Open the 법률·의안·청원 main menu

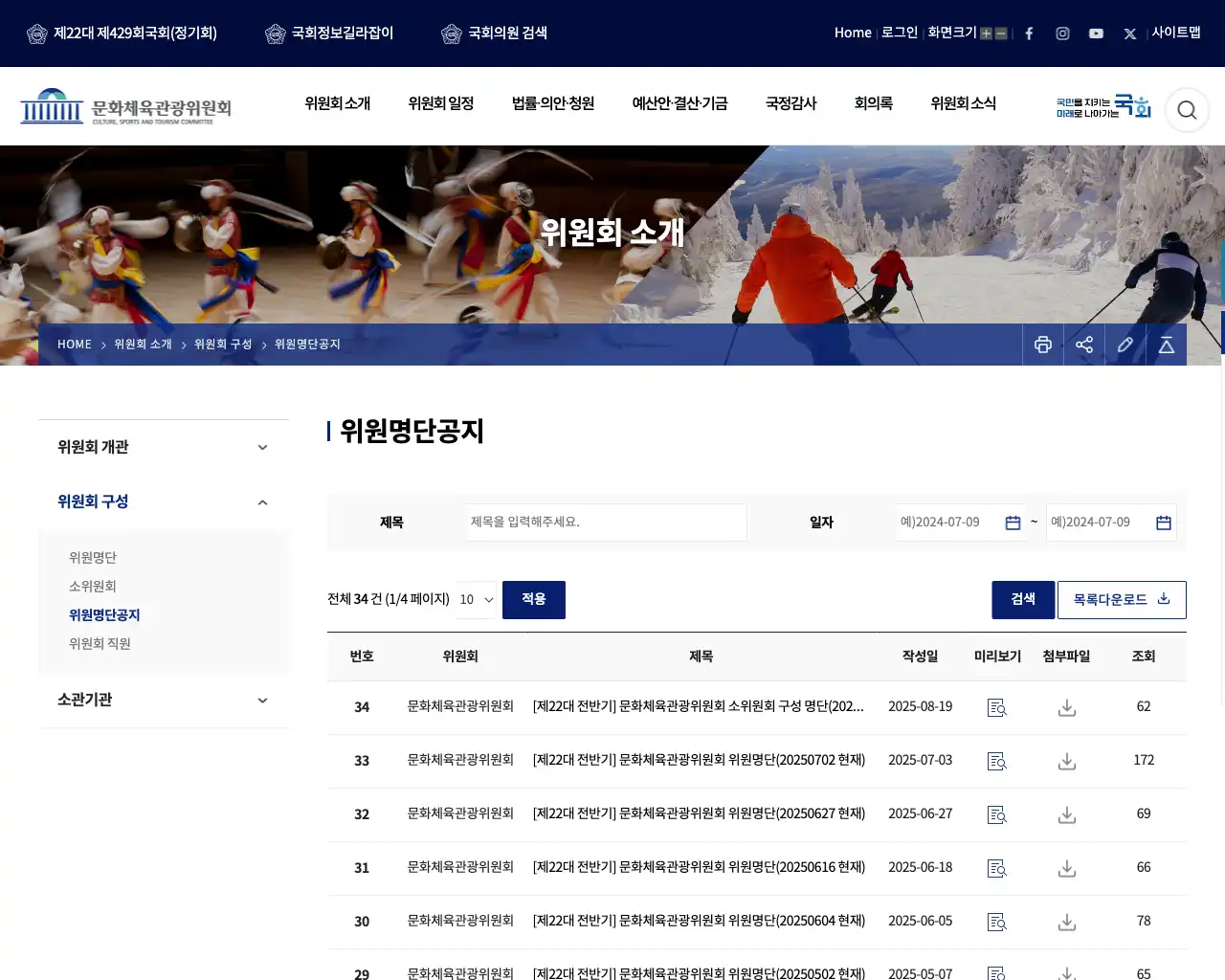[553, 103]
